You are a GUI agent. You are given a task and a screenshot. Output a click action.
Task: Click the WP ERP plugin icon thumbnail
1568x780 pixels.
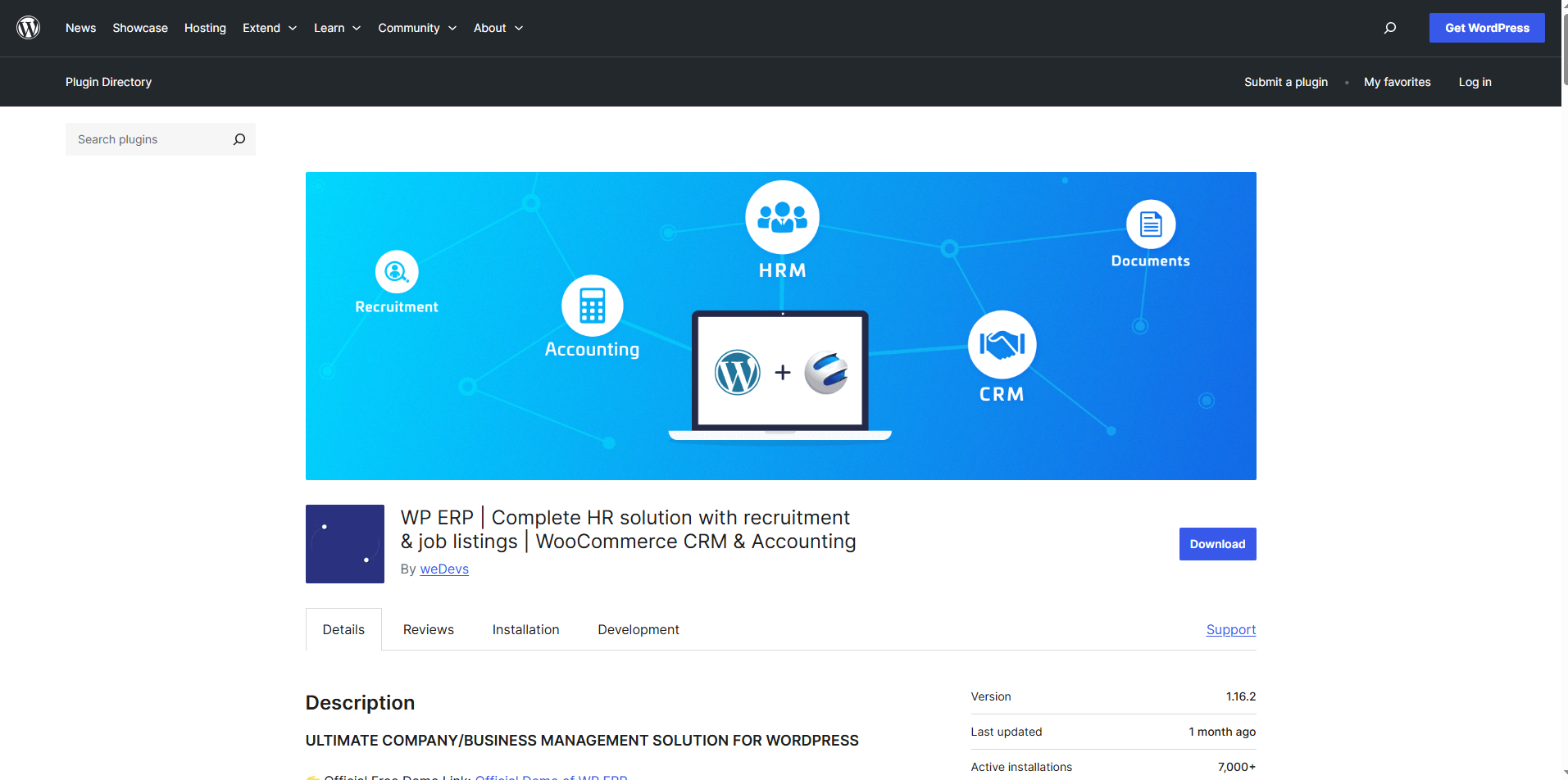pos(344,544)
